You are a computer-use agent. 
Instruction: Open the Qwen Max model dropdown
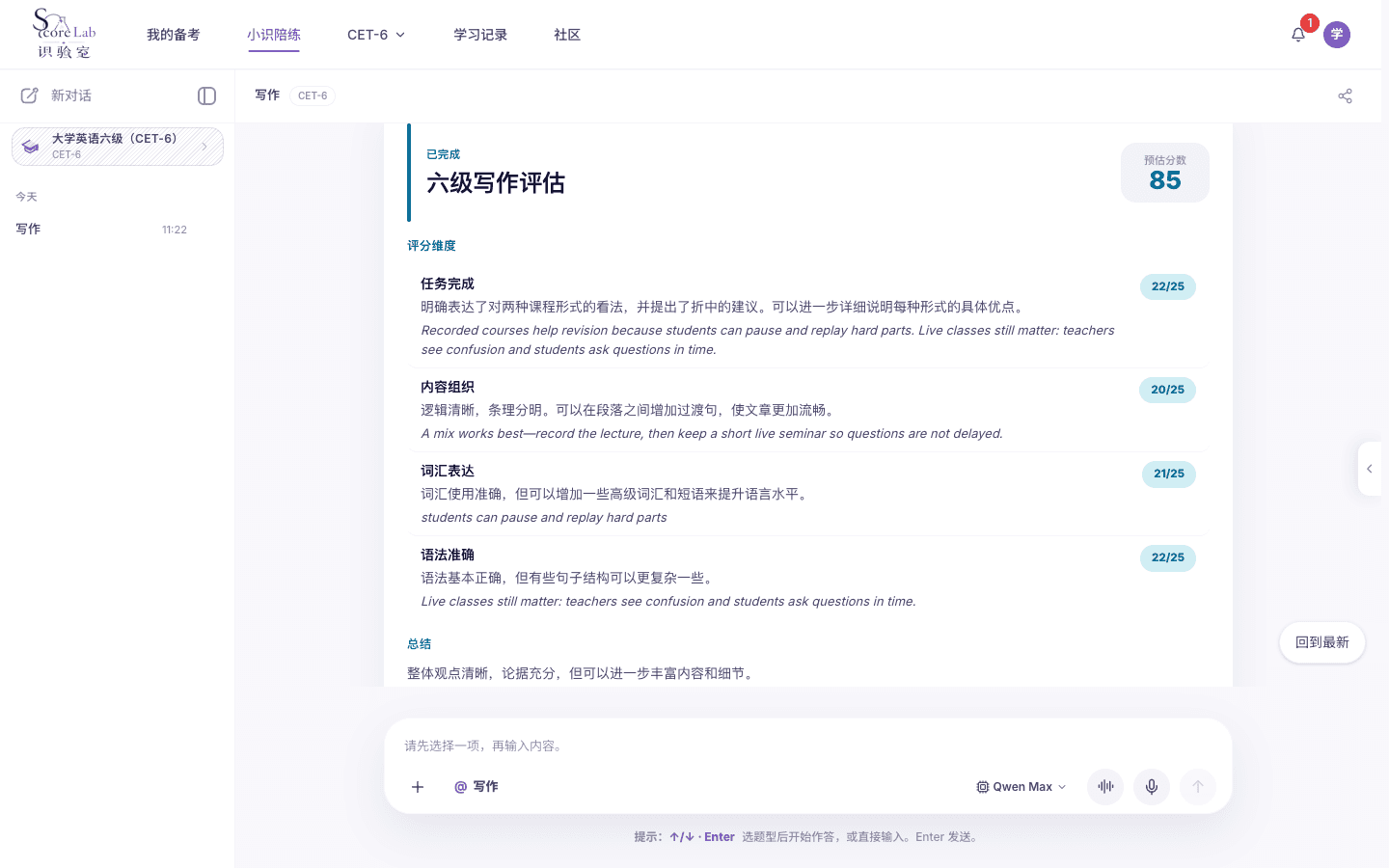[x=1021, y=787]
